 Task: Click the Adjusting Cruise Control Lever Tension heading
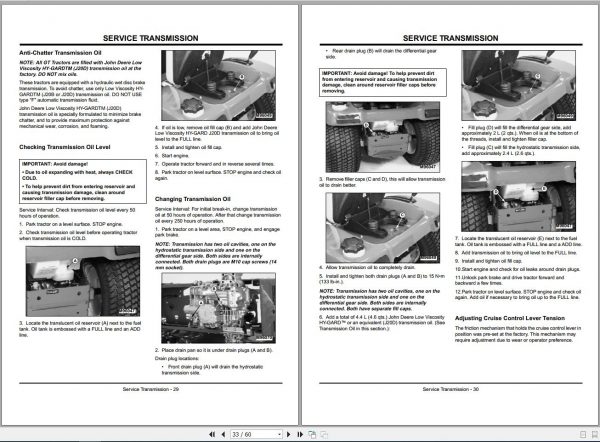(x=510, y=318)
